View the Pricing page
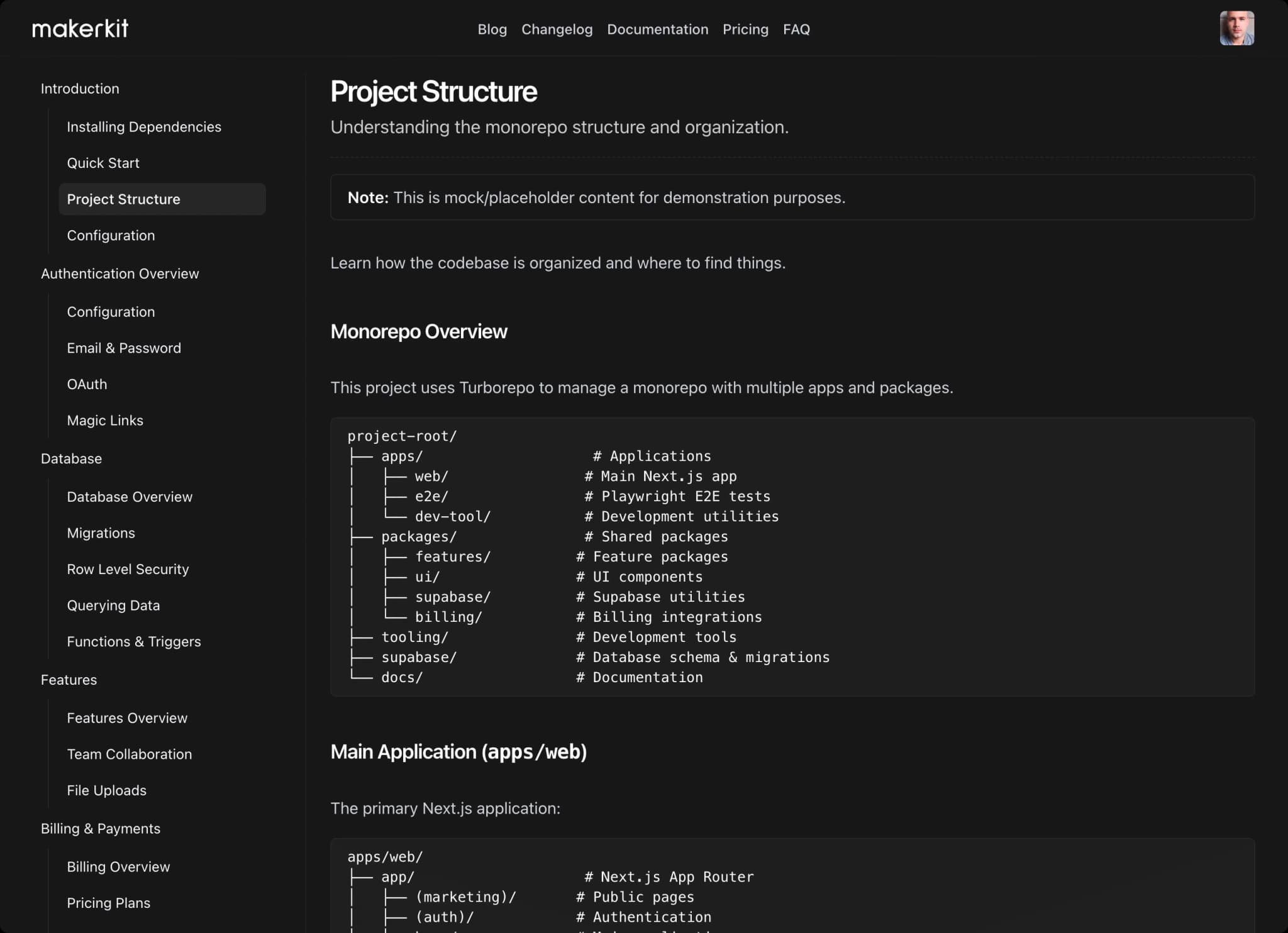1288x933 pixels. 745,29
